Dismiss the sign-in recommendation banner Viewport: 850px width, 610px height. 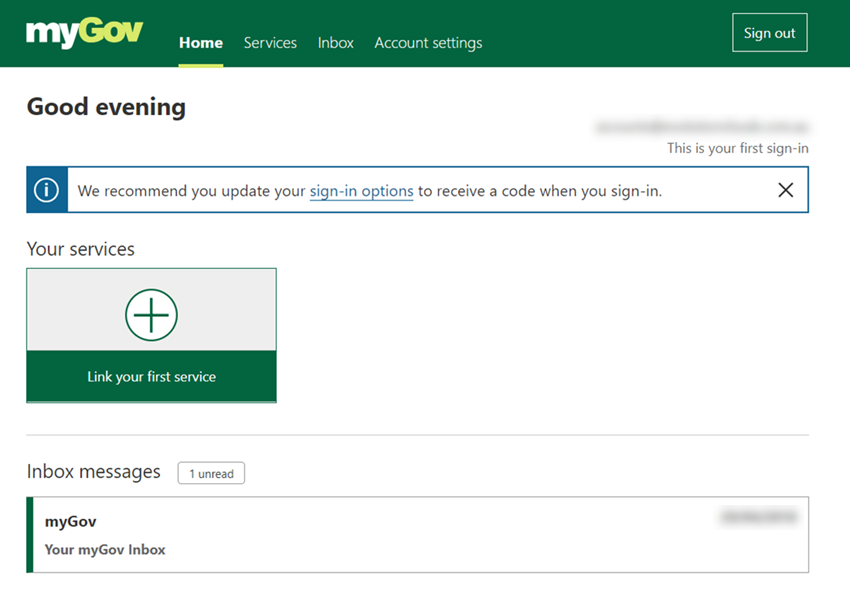coord(785,190)
